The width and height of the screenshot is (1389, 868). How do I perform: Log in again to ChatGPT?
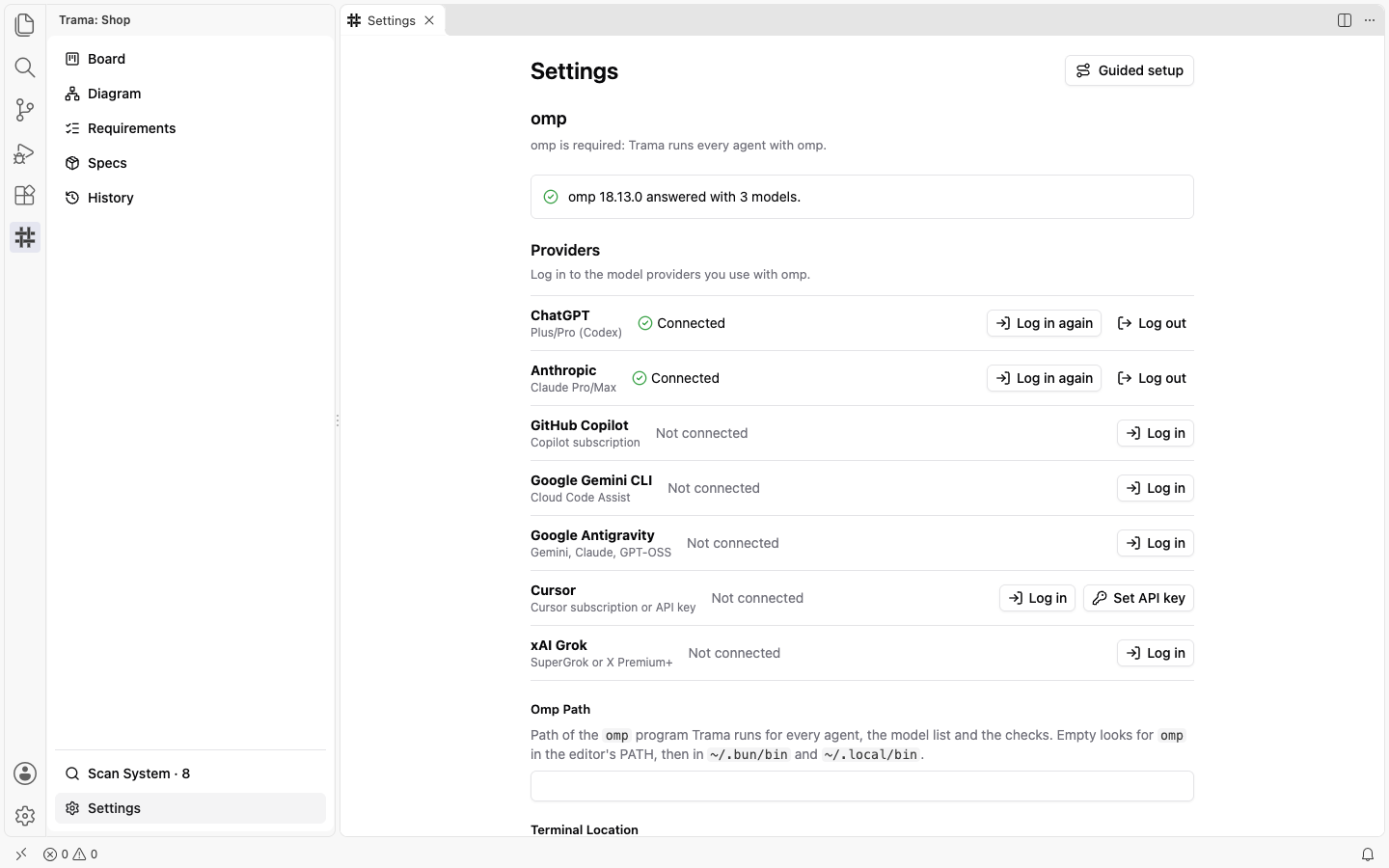pos(1045,323)
